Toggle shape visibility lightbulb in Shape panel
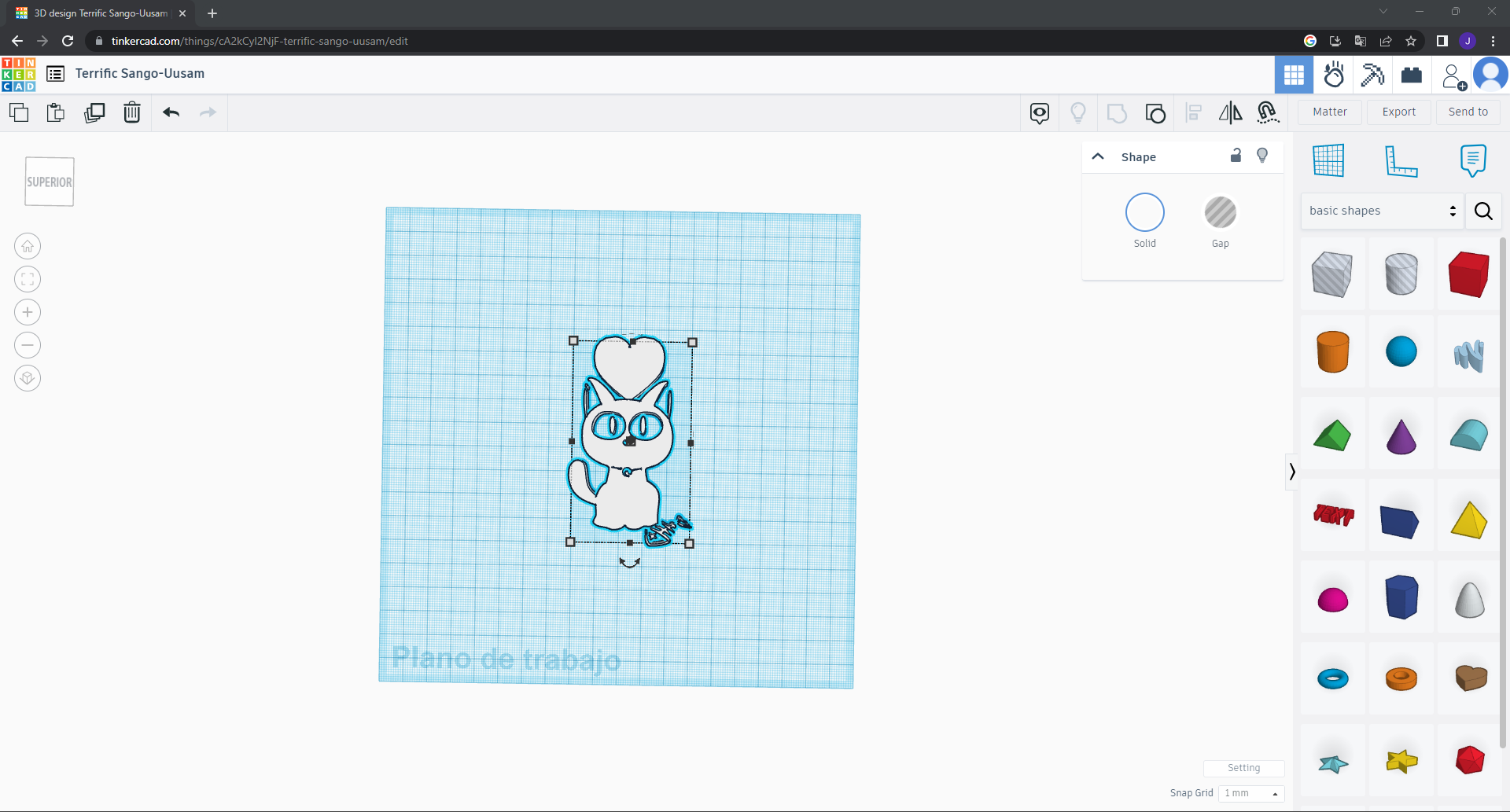Viewport: 1510px width, 812px height. [x=1262, y=156]
